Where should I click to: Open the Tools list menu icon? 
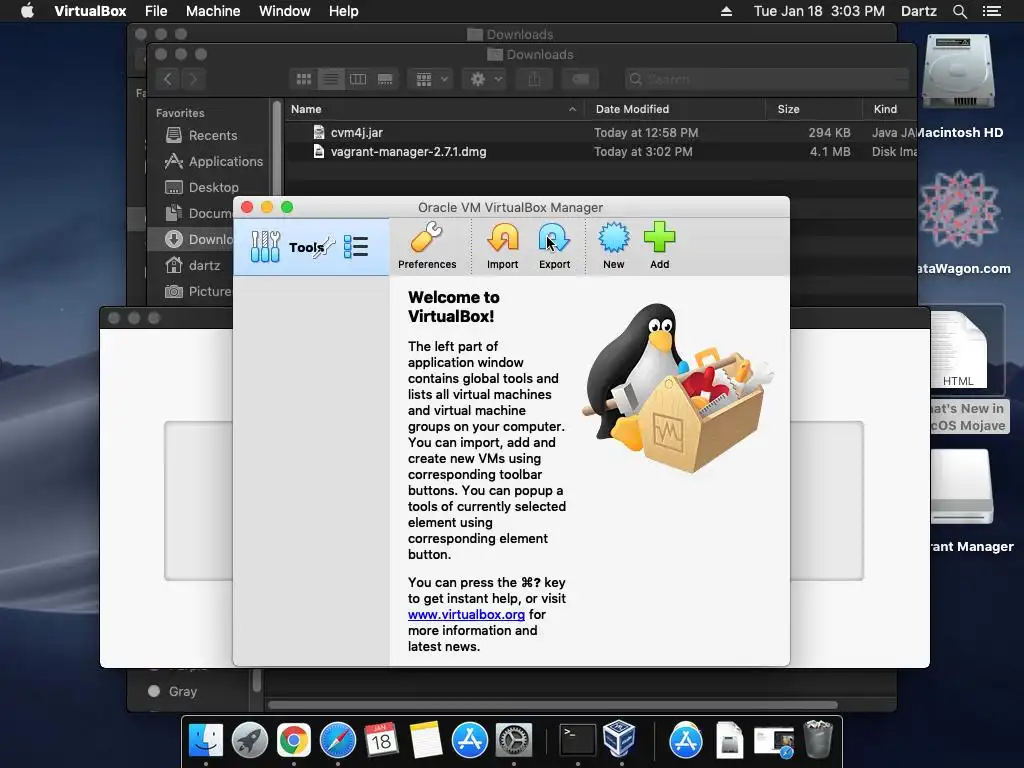pos(356,247)
